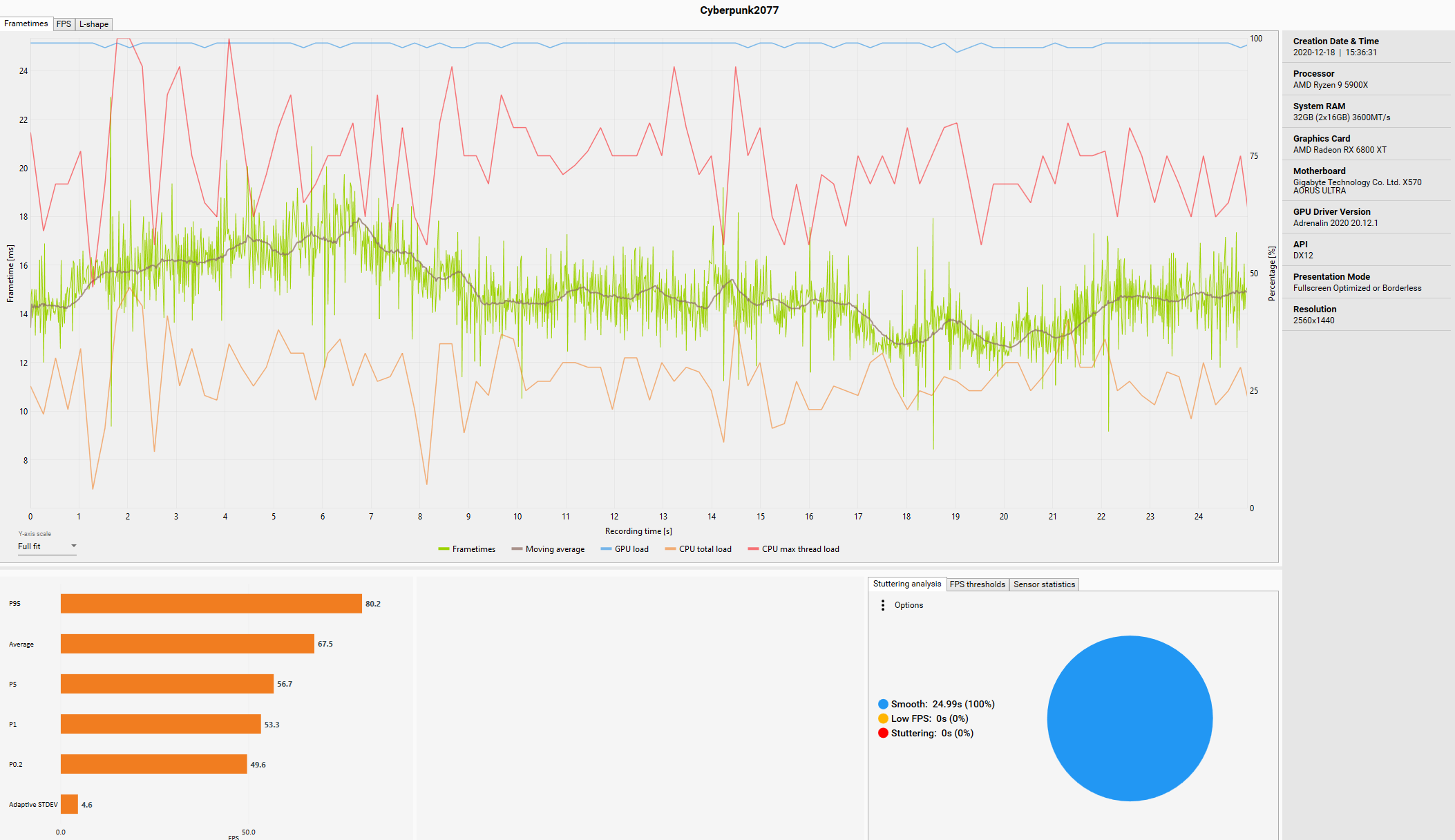Click the Average bar showing 67.5
Viewport: 1455px width, 840px height.
187,644
